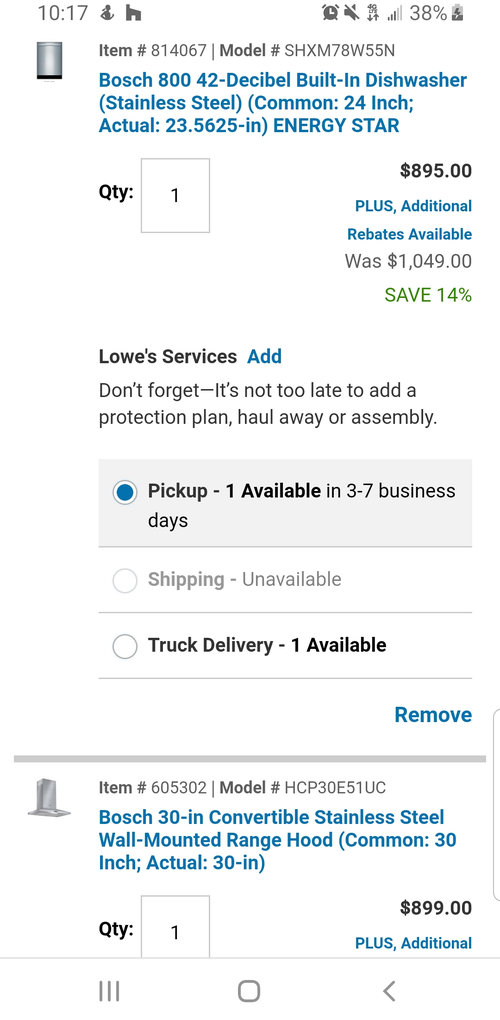This screenshot has height=1020, width=500.
Task: Tap the muted sound status icon
Action: tap(352, 12)
